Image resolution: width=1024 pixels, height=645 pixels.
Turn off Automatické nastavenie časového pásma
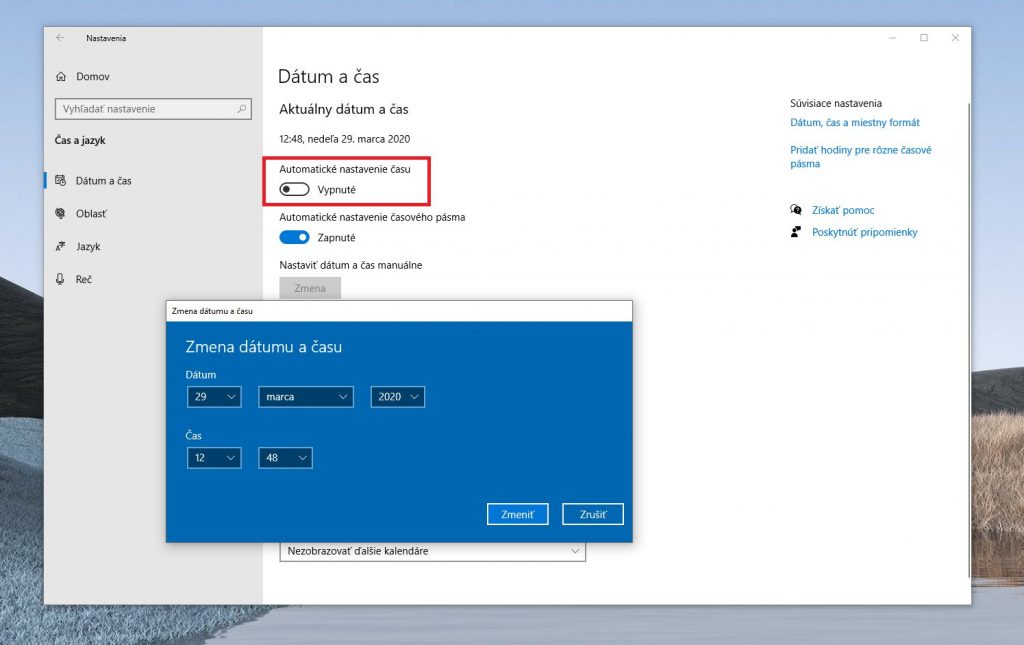click(294, 238)
